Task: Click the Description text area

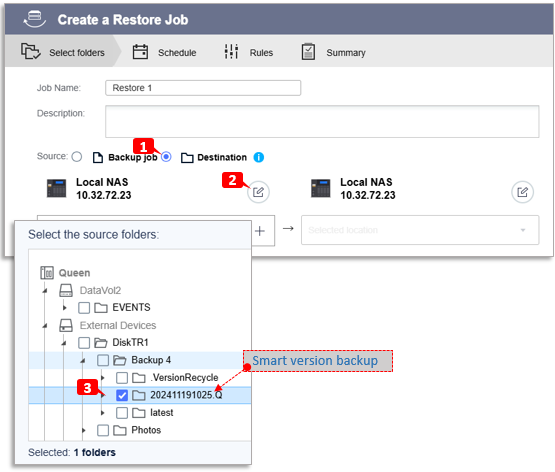Action: click(x=322, y=121)
